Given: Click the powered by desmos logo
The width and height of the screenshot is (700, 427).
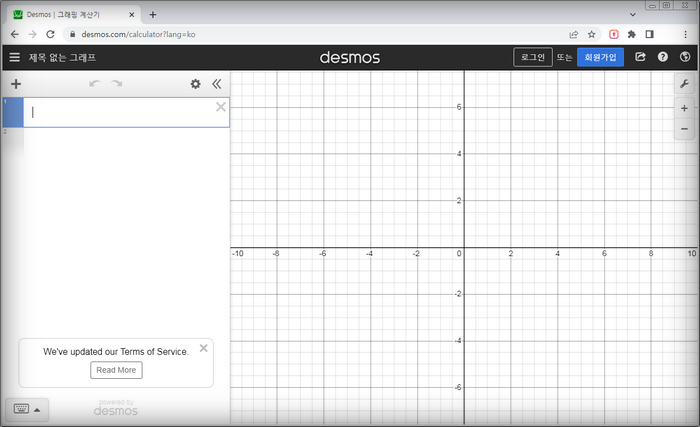Looking at the screenshot, I should (116, 408).
